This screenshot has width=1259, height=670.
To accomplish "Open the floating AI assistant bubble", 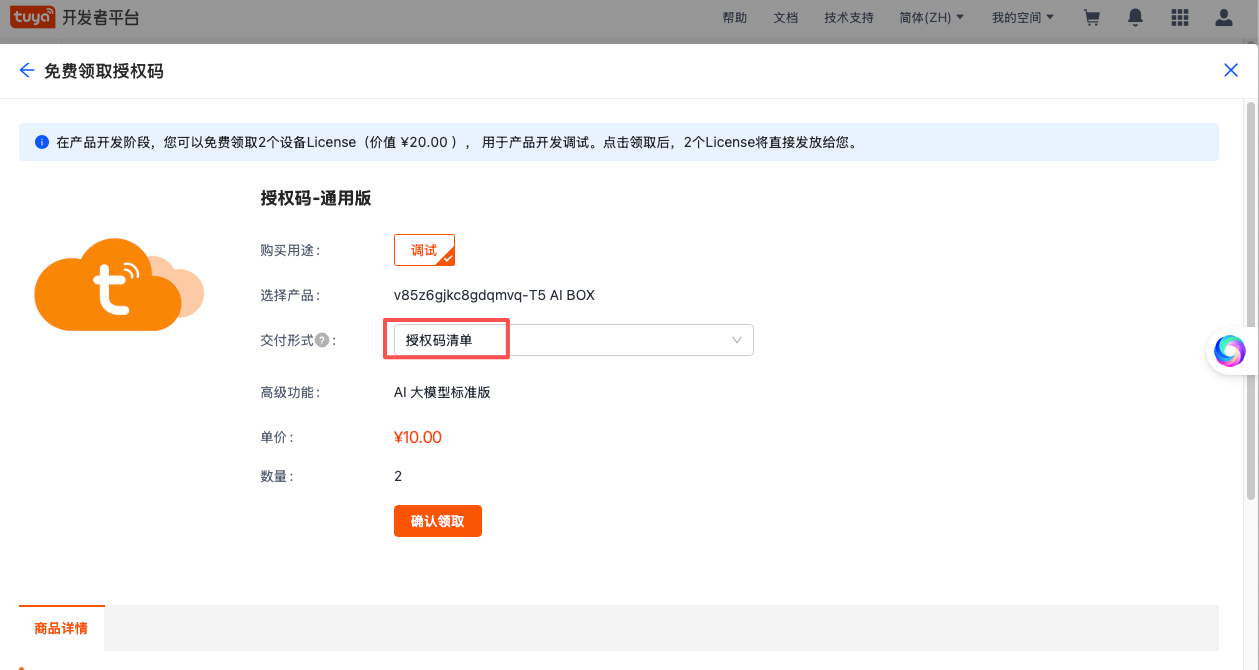I will point(1229,351).
